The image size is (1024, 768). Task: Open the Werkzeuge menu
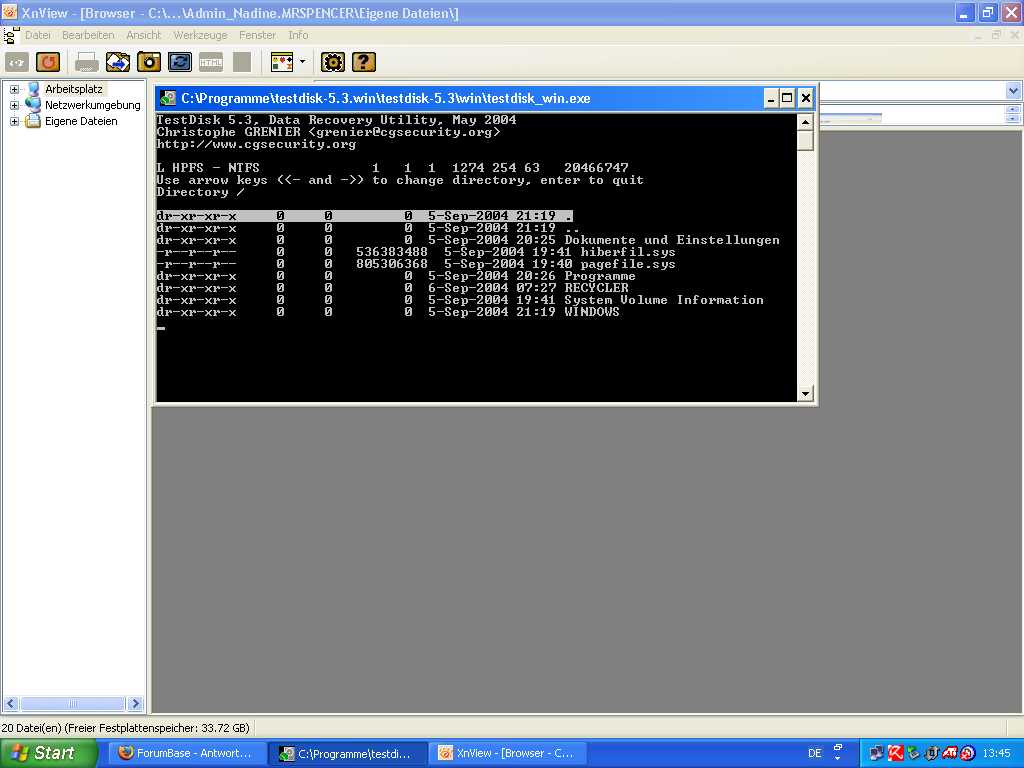pos(200,35)
